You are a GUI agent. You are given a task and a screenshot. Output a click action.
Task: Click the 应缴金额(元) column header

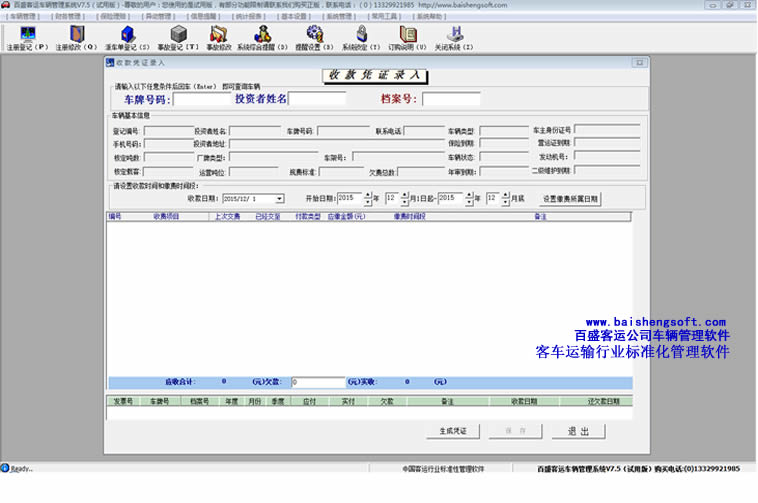(x=347, y=216)
